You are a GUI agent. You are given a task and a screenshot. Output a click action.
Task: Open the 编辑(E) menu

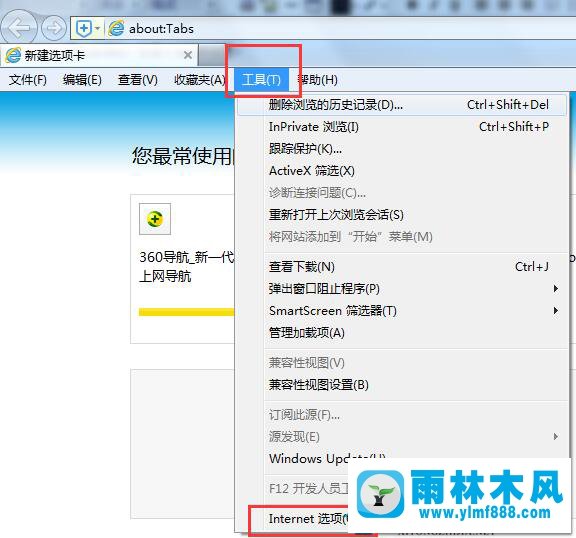point(82,80)
